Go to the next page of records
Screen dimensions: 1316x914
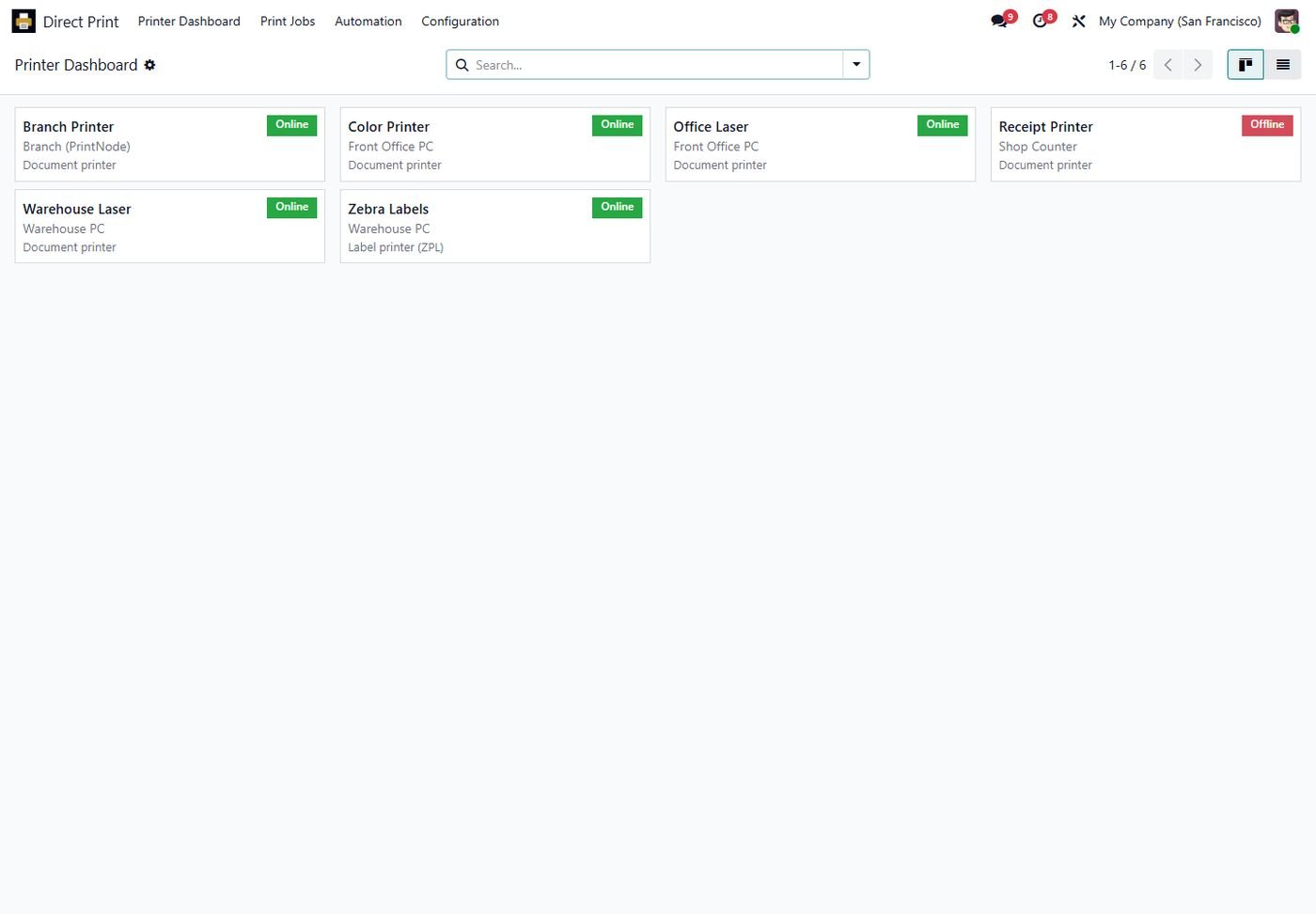click(x=1198, y=65)
